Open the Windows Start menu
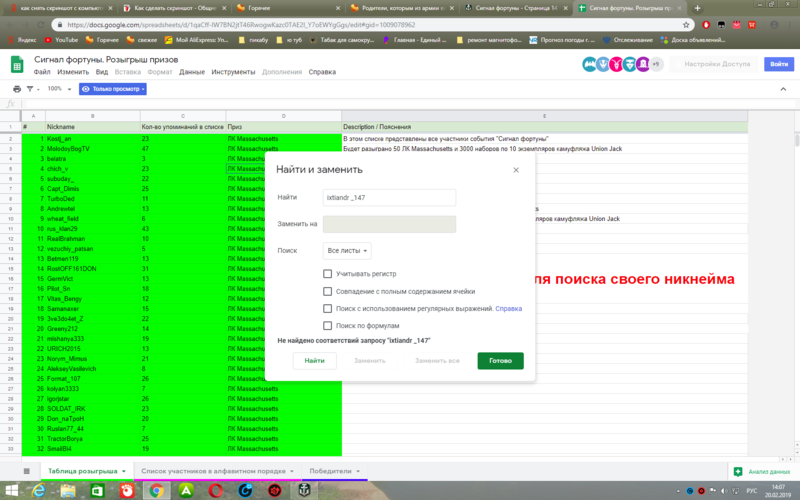The image size is (800, 500). click(11, 490)
